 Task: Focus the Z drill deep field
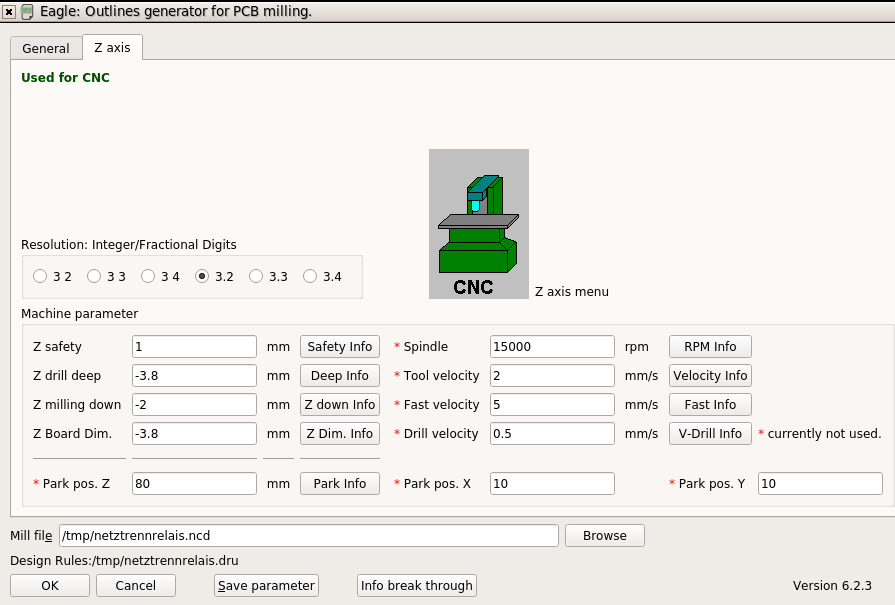[194, 376]
